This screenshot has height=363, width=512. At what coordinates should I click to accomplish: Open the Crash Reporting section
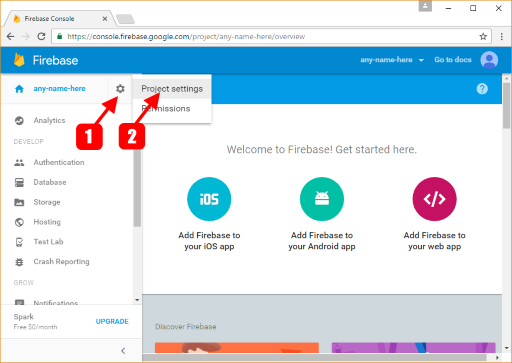[x=61, y=262]
